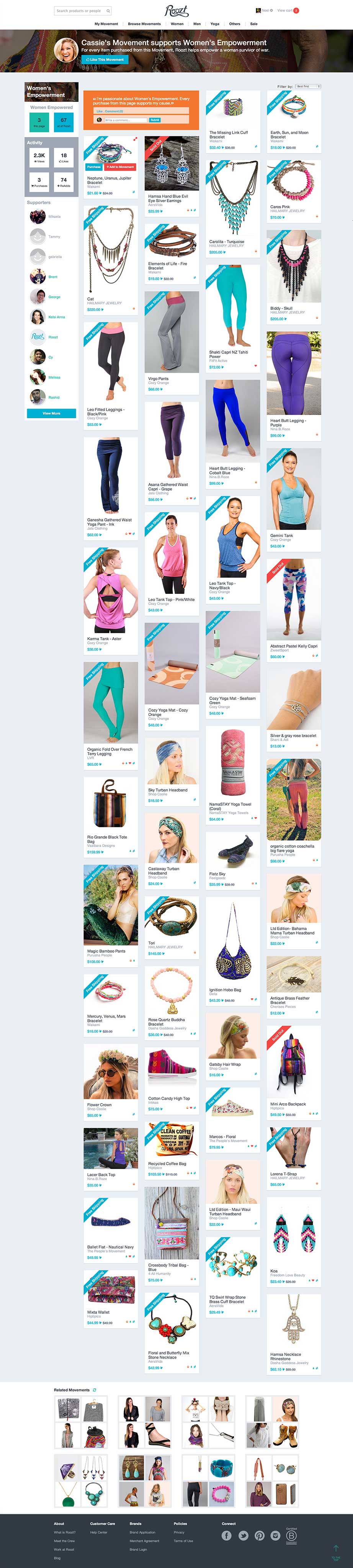The height and width of the screenshot is (1568, 353).
Task: Submit the comment on the quote
Action: point(155,120)
